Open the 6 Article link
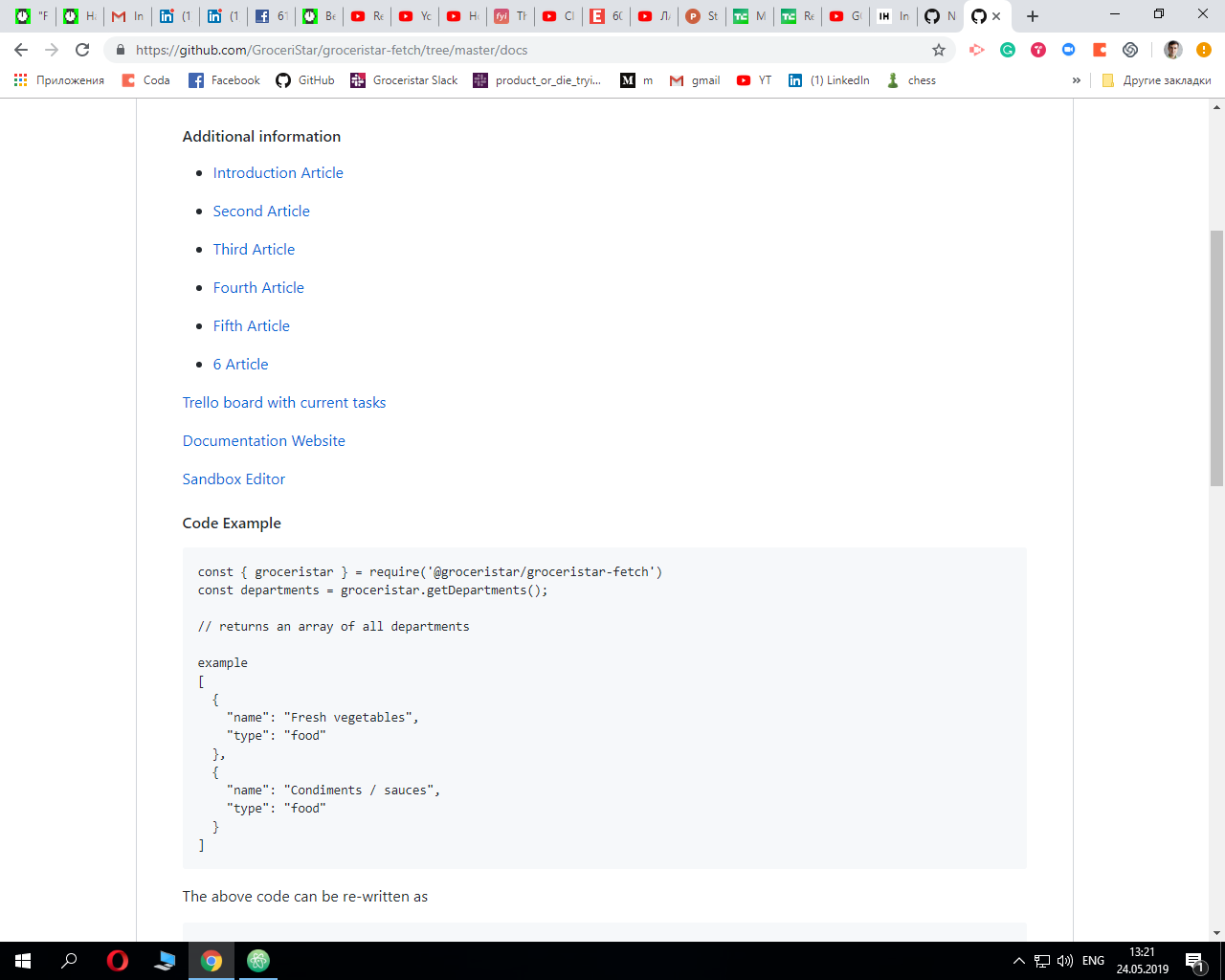 click(x=240, y=365)
